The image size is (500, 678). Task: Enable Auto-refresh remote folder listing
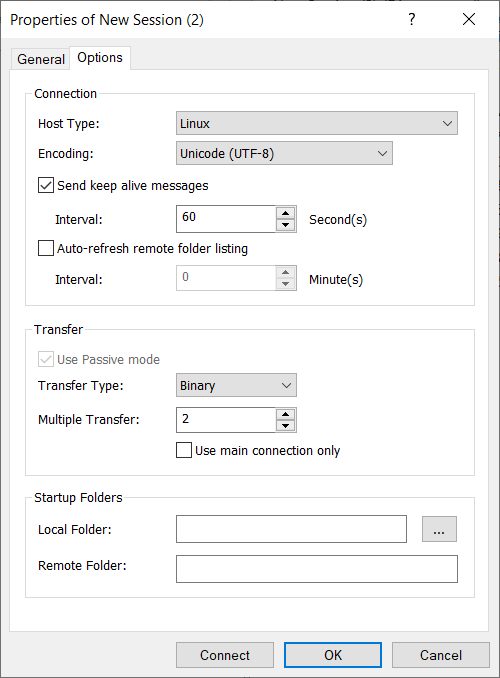coord(46,249)
